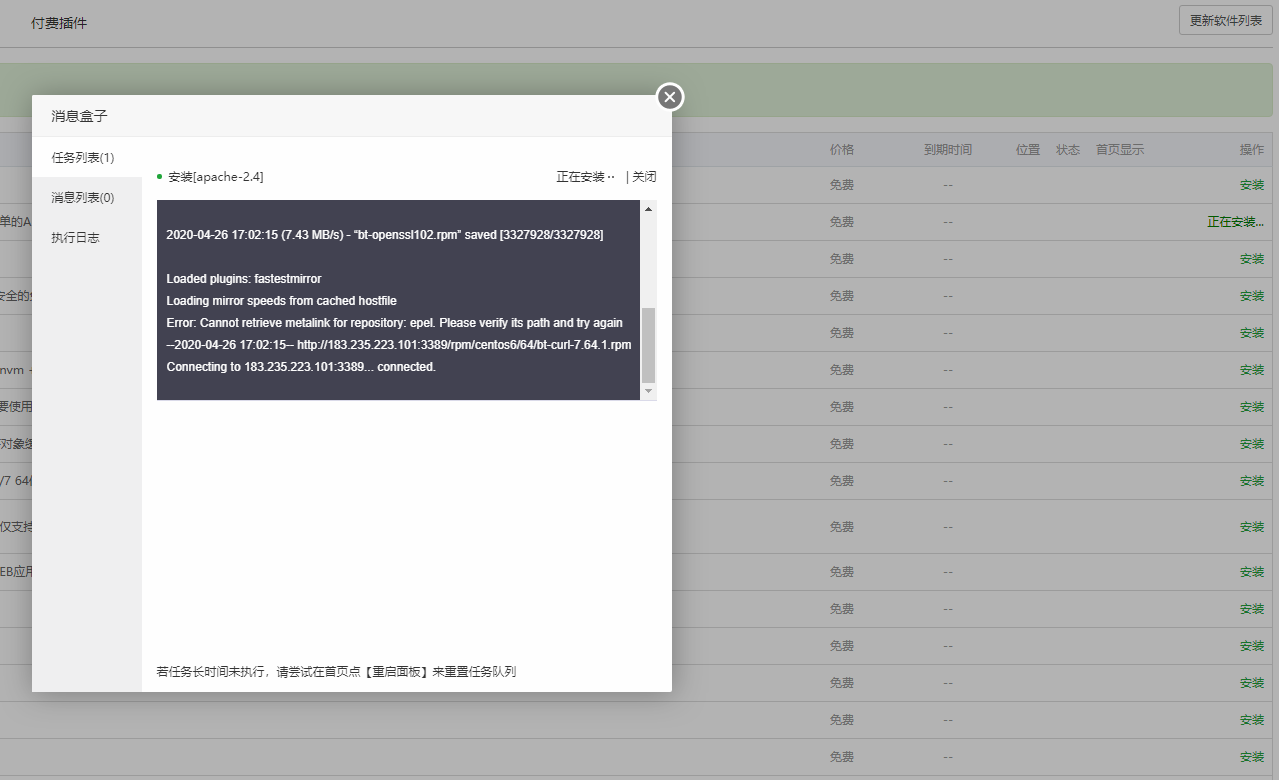Click the 正在安装... status in the operations column
Viewport: 1279px width, 780px height.
point(1235,222)
